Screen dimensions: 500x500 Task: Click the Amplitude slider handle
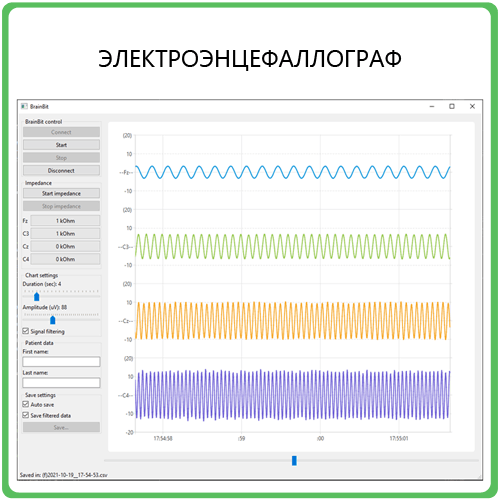pos(53,320)
